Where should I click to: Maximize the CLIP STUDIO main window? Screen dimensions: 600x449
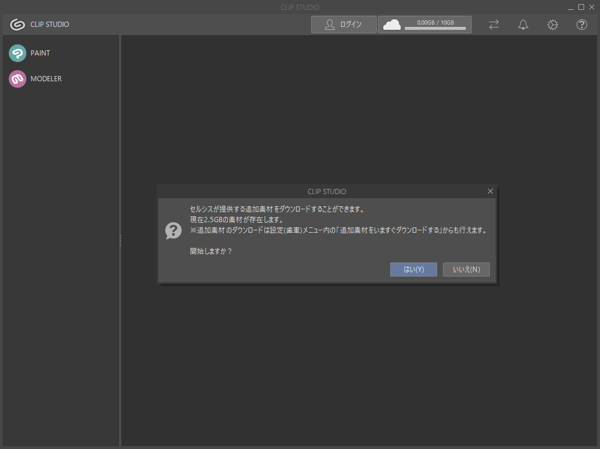581,7
